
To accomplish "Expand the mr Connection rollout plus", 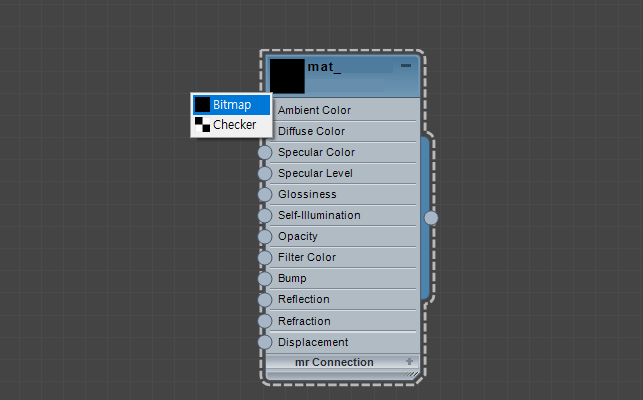I will pos(409,361).
